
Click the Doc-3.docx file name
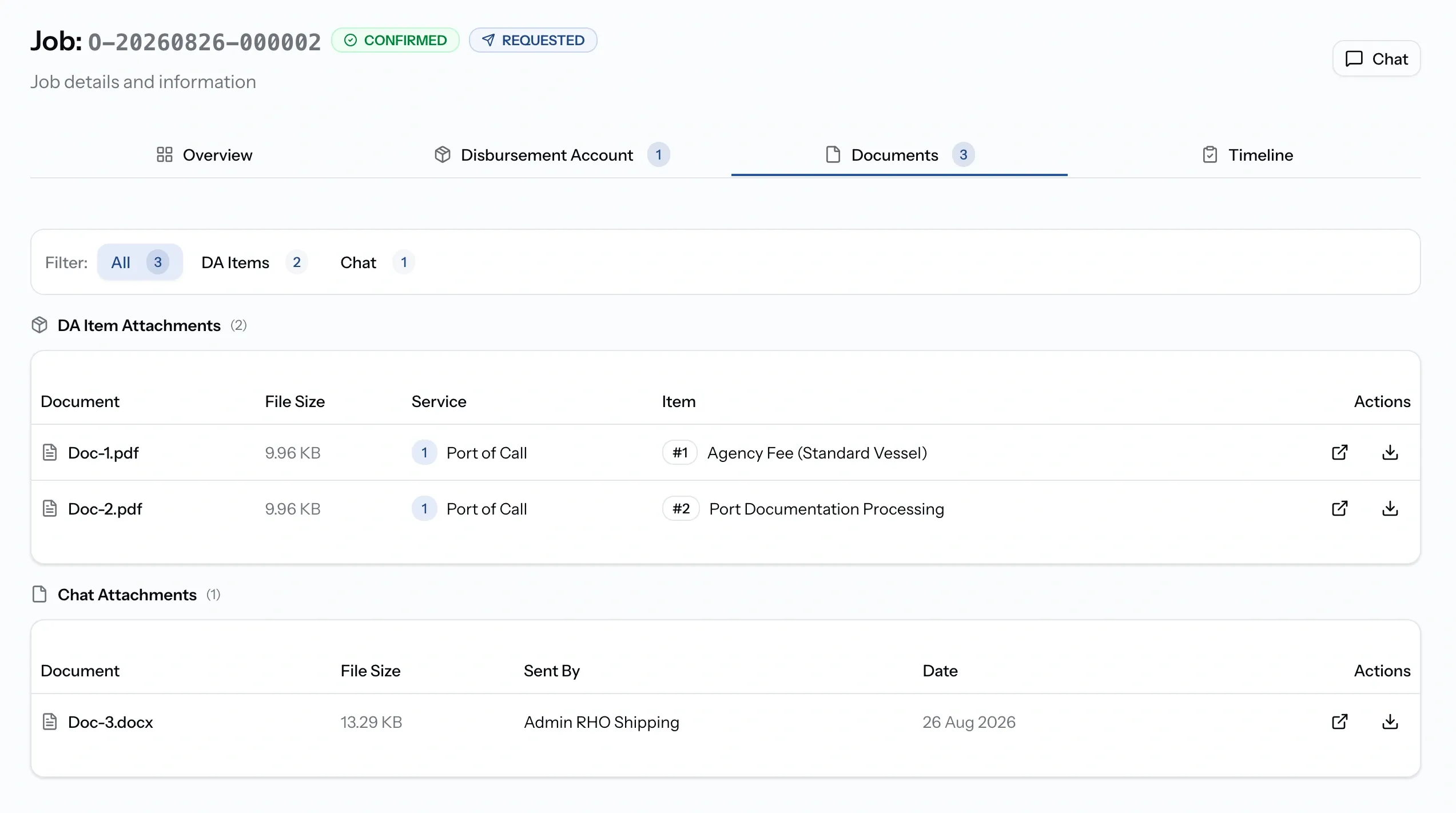[110, 722]
